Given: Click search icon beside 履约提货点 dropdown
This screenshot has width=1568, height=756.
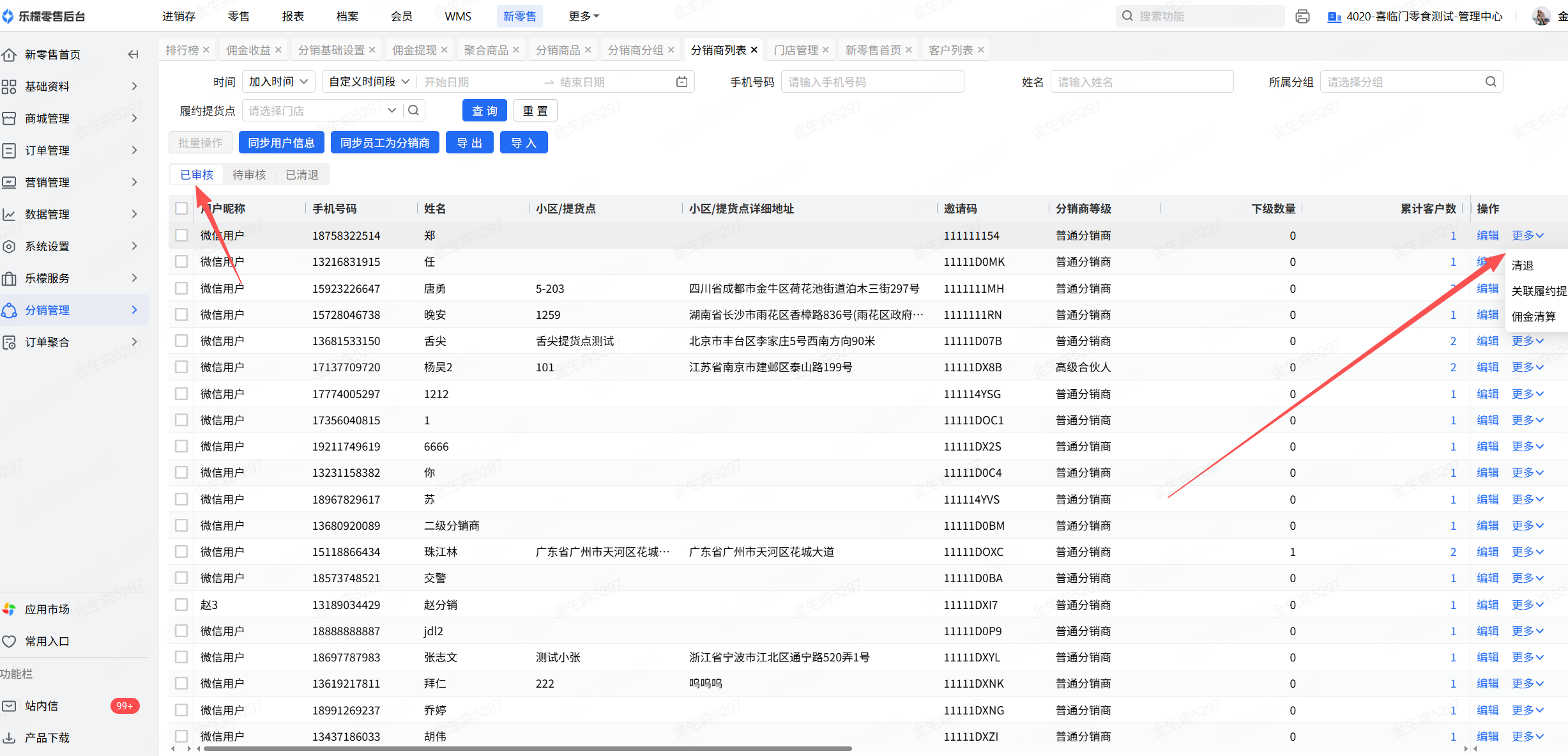Looking at the screenshot, I should 414,111.
